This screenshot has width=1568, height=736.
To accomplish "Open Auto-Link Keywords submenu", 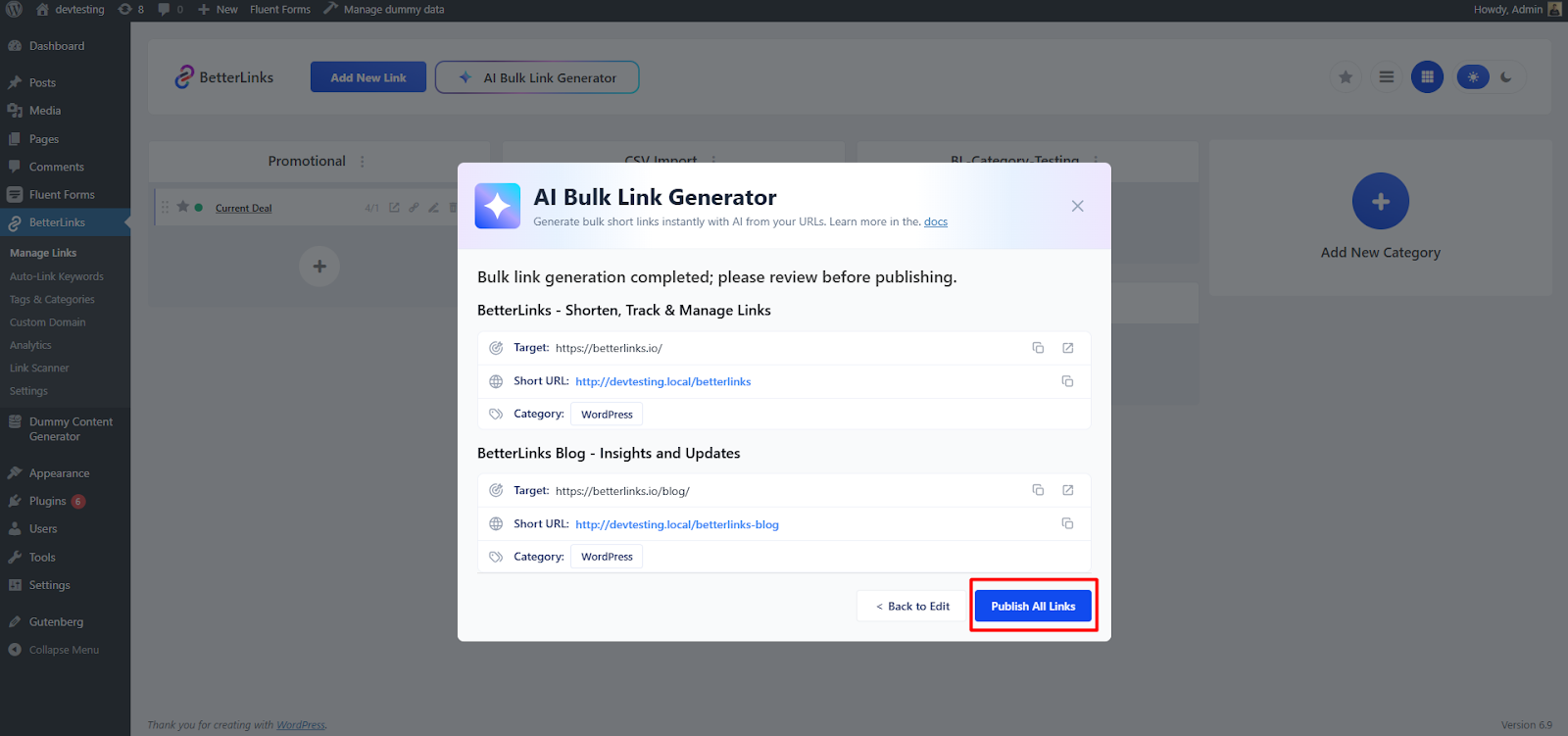I will (57, 276).
